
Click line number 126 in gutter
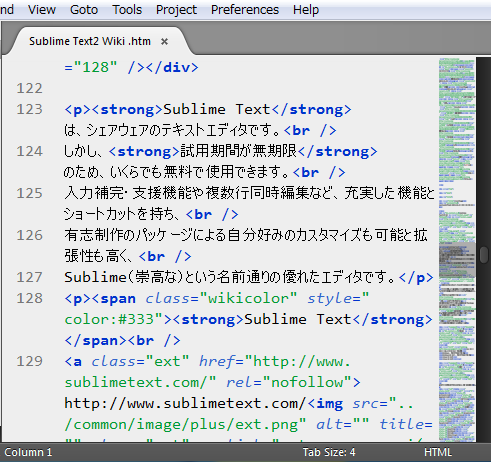click(30, 235)
